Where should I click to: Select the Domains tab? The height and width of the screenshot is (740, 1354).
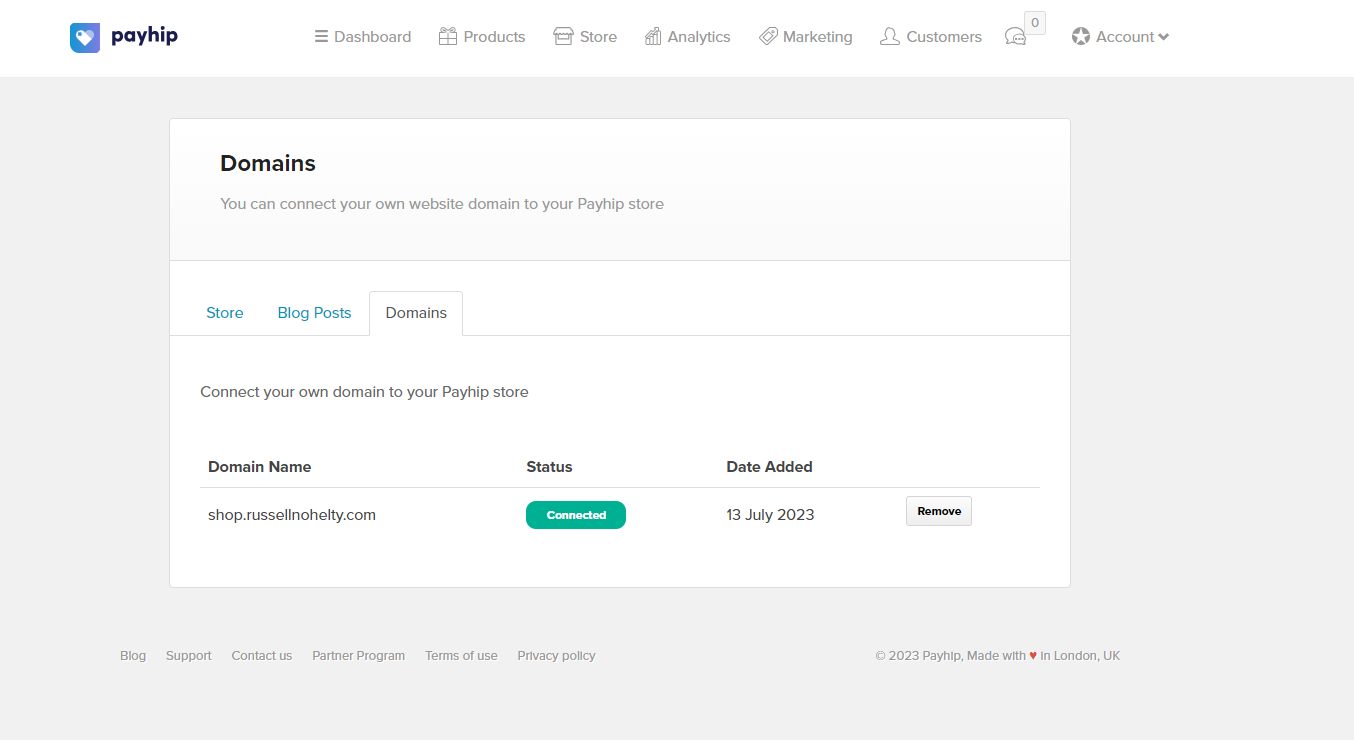click(416, 313)
